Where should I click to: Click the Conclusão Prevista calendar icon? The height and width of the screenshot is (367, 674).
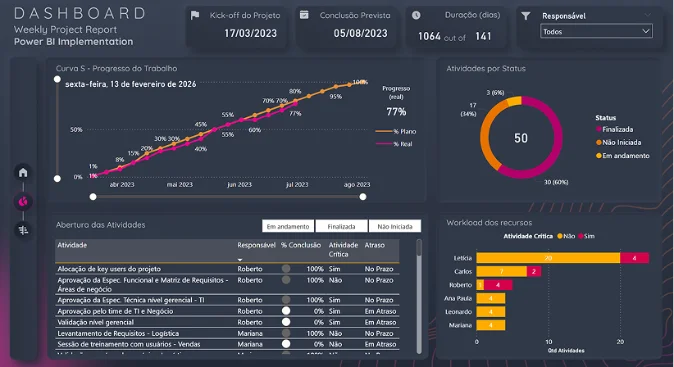304,15
